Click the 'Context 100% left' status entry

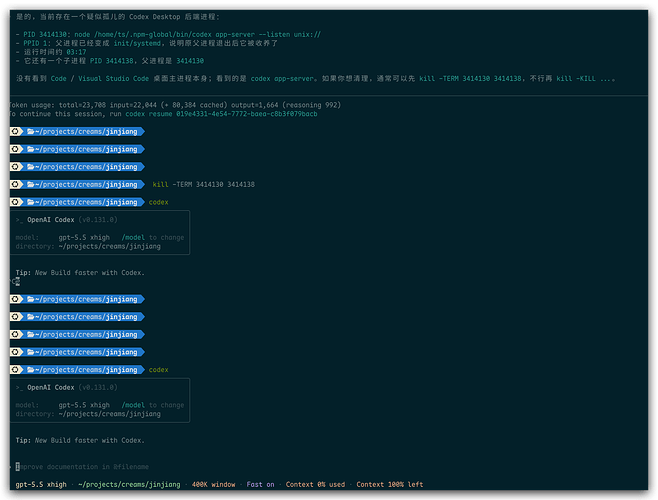390,484
